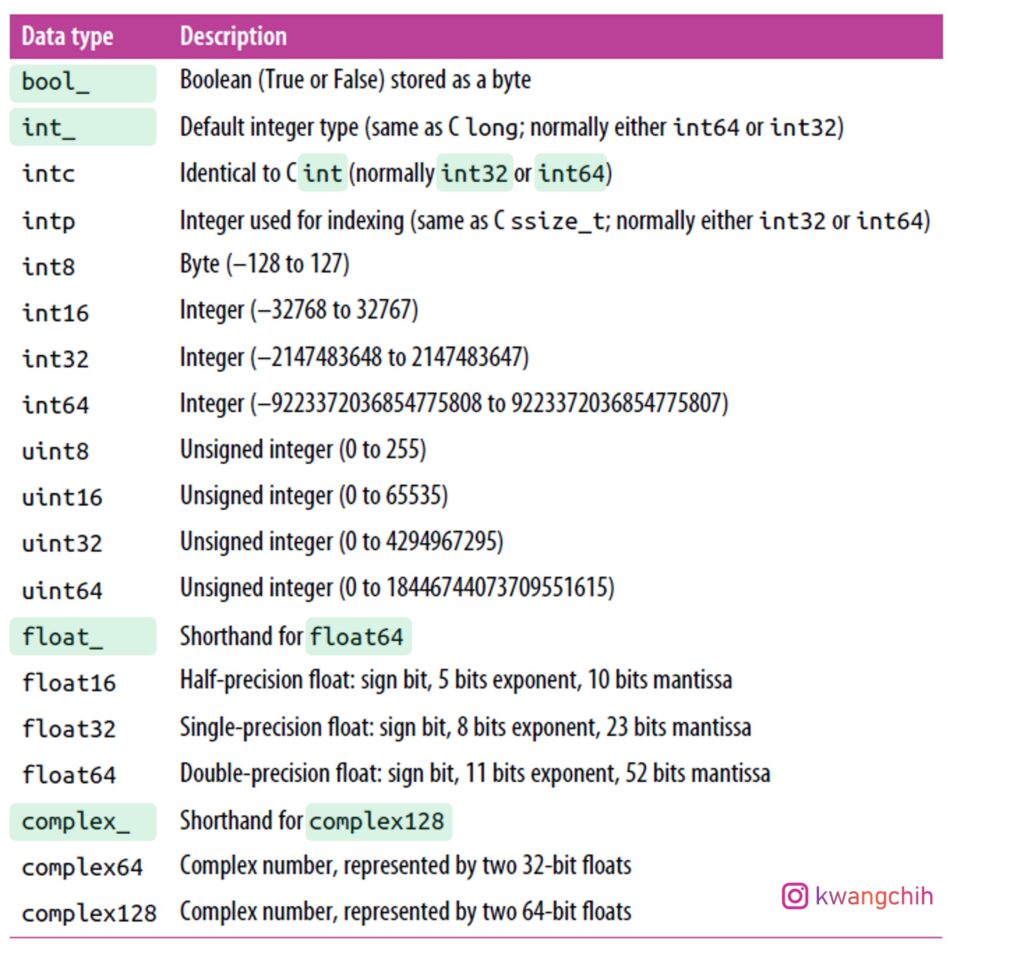Screen dimensions: 1024x955
Task: Click the complex64 data type label
Action: pyautogui.click(x=82, y=867)
